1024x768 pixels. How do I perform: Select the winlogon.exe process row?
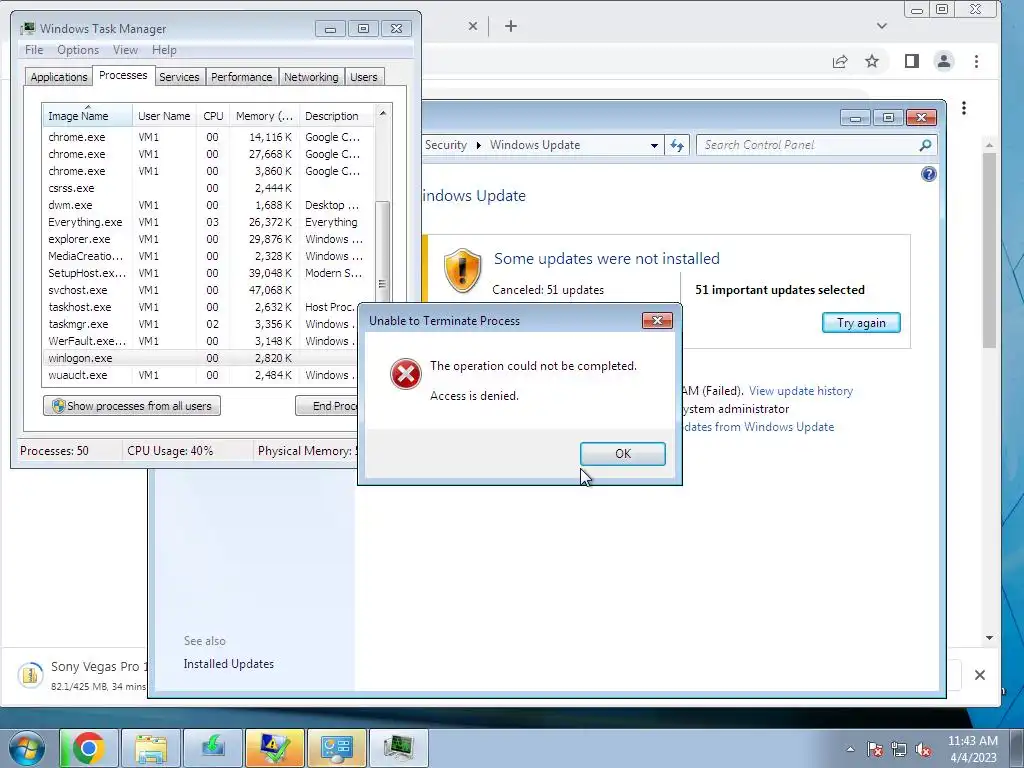pyautogui.click(x=200, y=358)
